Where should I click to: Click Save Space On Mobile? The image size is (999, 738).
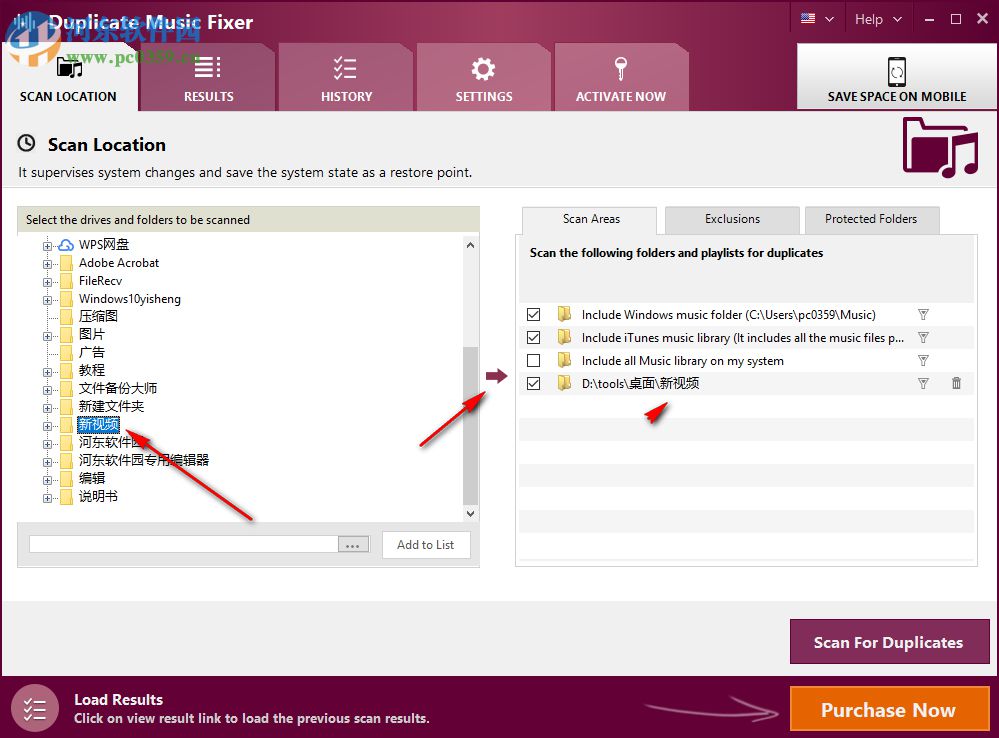tap(896, 76)
